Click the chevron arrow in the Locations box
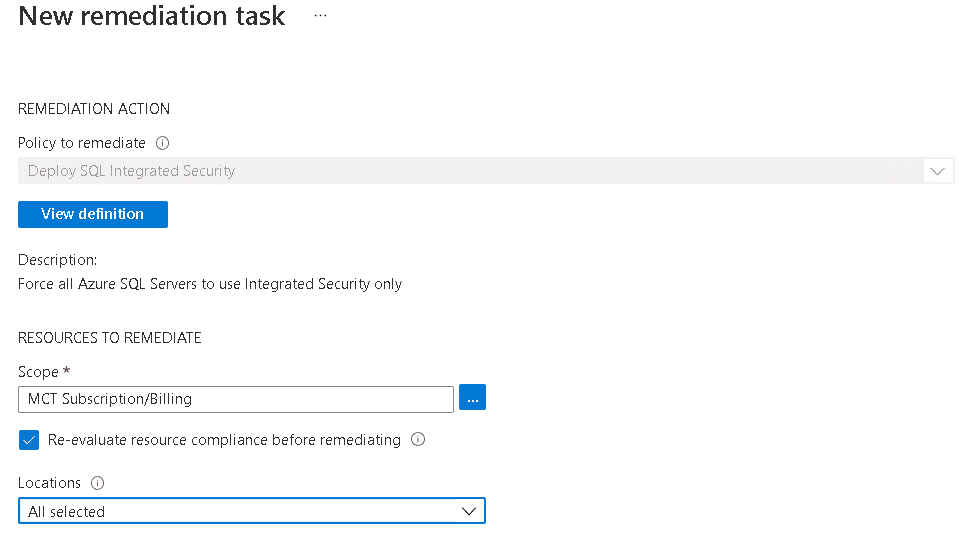 pyautogui.click(x=468, y=511)
